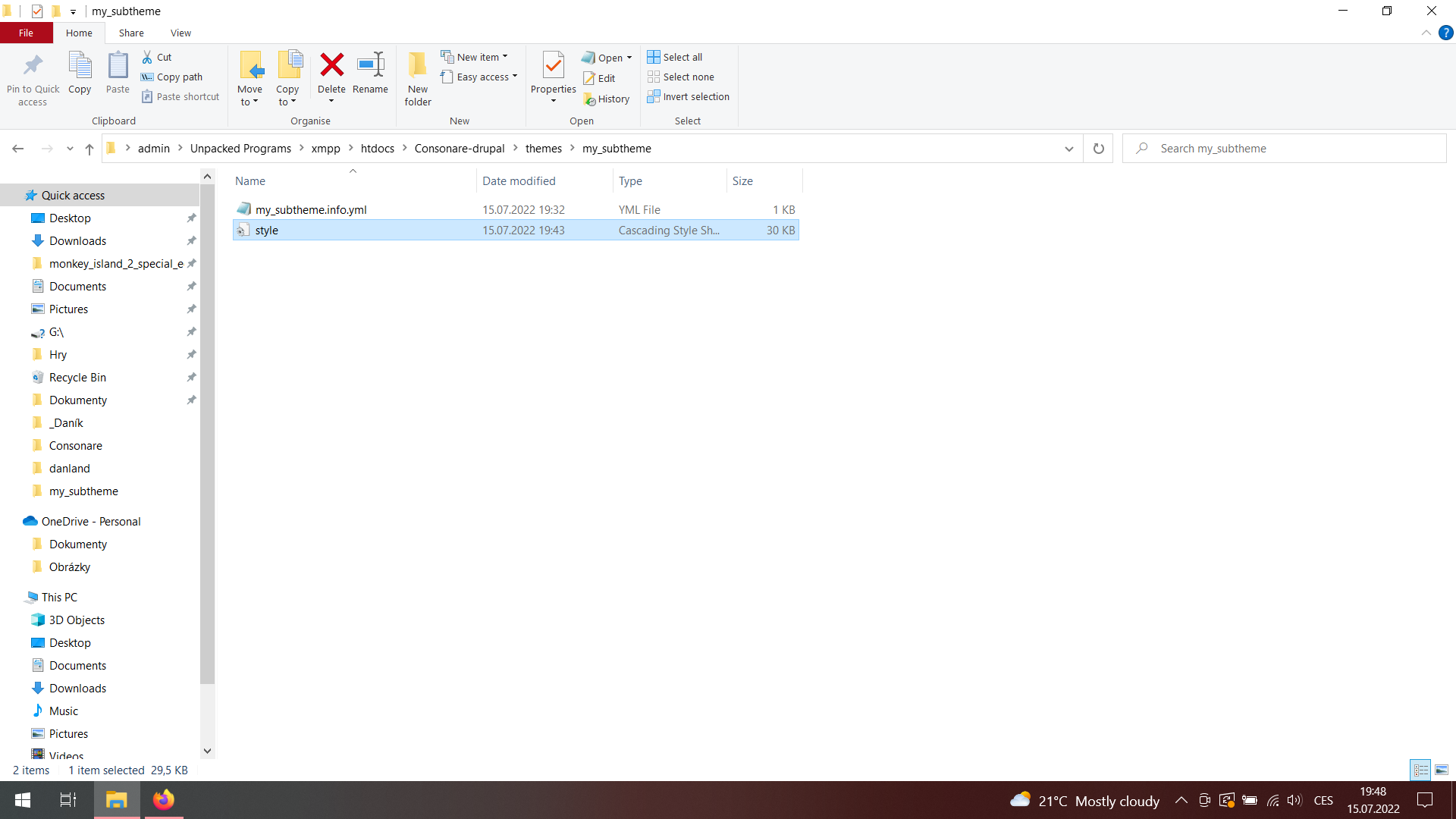The image size is (1456, 819).
Task: Click Select none in ribbon
Action: pyautogui.click(x=681, y=77)
